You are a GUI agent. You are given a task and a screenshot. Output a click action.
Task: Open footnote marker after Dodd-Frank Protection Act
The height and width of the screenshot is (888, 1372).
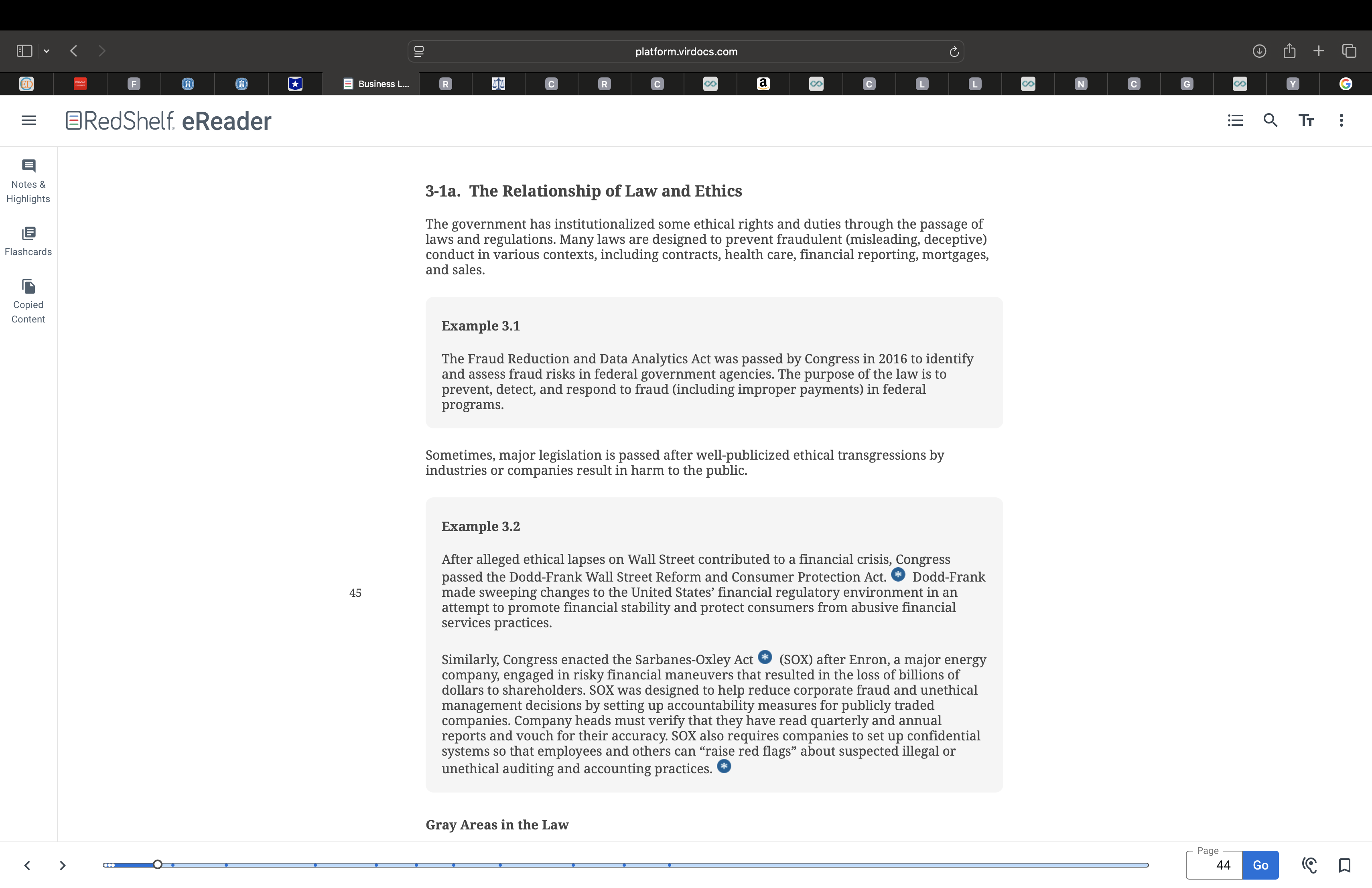coord(897,574)
